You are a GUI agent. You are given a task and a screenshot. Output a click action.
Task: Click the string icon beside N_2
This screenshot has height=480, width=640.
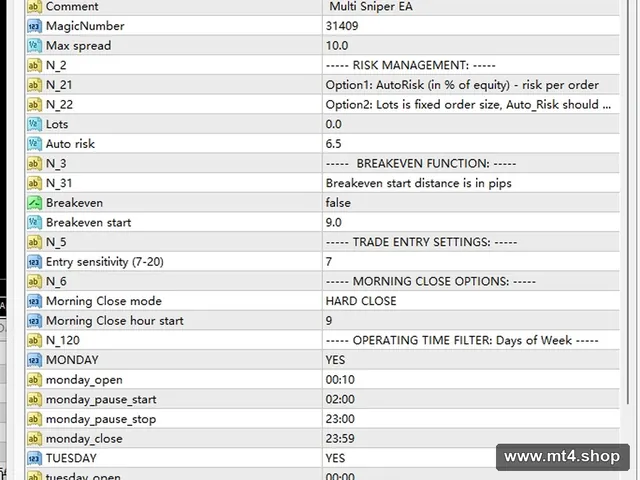point(34,65)
